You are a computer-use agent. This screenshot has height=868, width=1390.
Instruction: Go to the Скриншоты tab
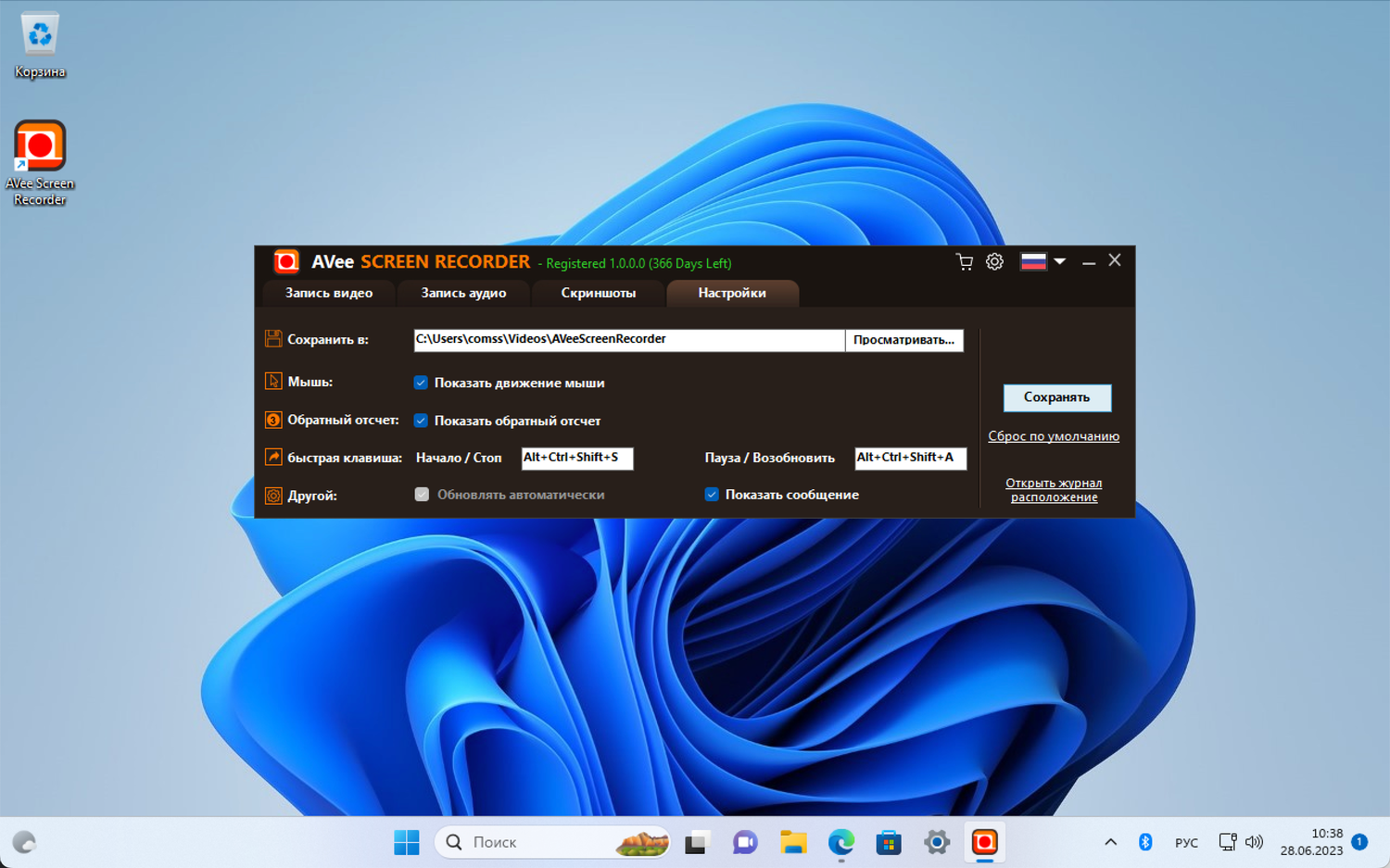[x=599, y=293]
